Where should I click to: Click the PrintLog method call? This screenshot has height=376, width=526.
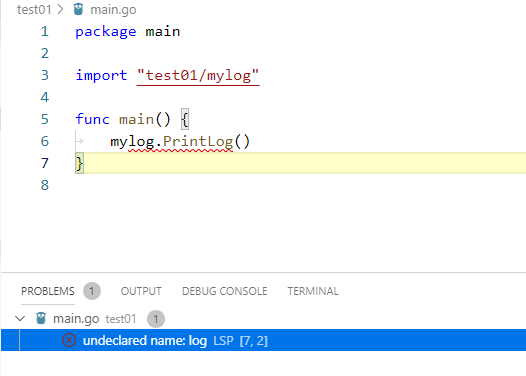pyautogui.click(x=198, y=141)
